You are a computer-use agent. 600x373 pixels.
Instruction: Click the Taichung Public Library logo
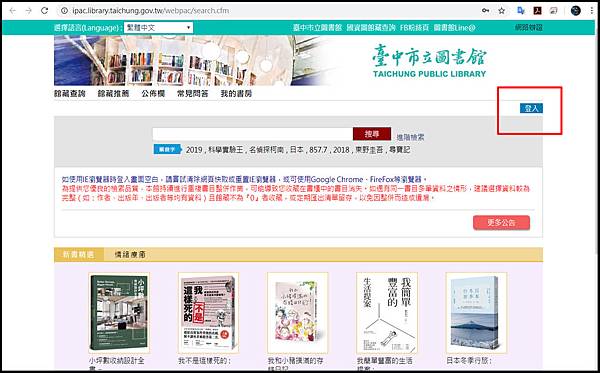(429, 61)
